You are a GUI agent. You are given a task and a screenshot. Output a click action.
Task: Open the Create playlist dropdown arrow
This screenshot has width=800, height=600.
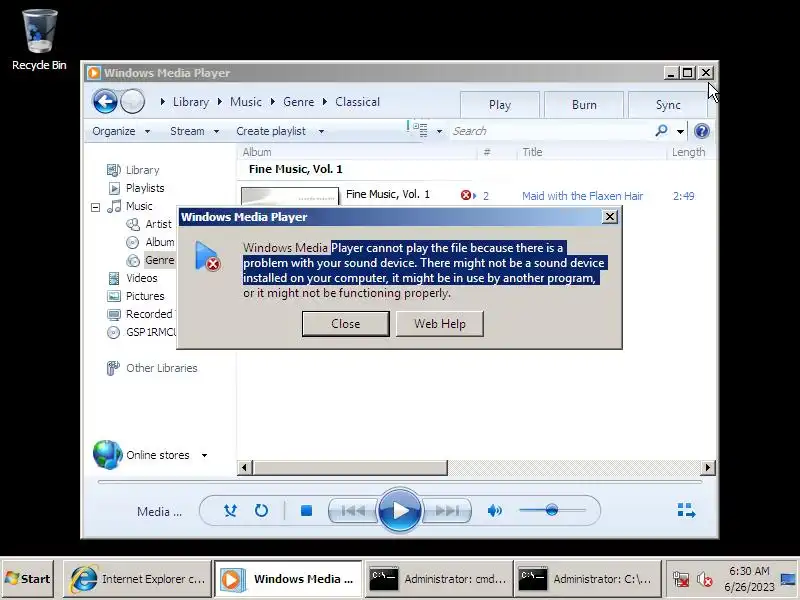click(x=321, y=132)
